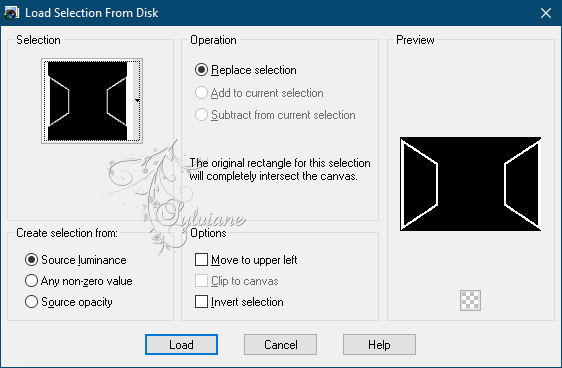Select Source luminance radio button
Screen dimensions: 562x368
76,260
